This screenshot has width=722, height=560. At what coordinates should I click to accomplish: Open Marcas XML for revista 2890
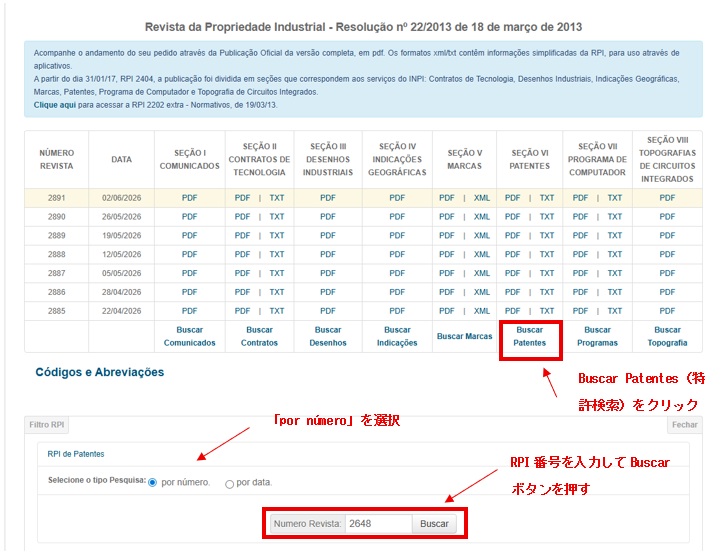tap(482, 217)
